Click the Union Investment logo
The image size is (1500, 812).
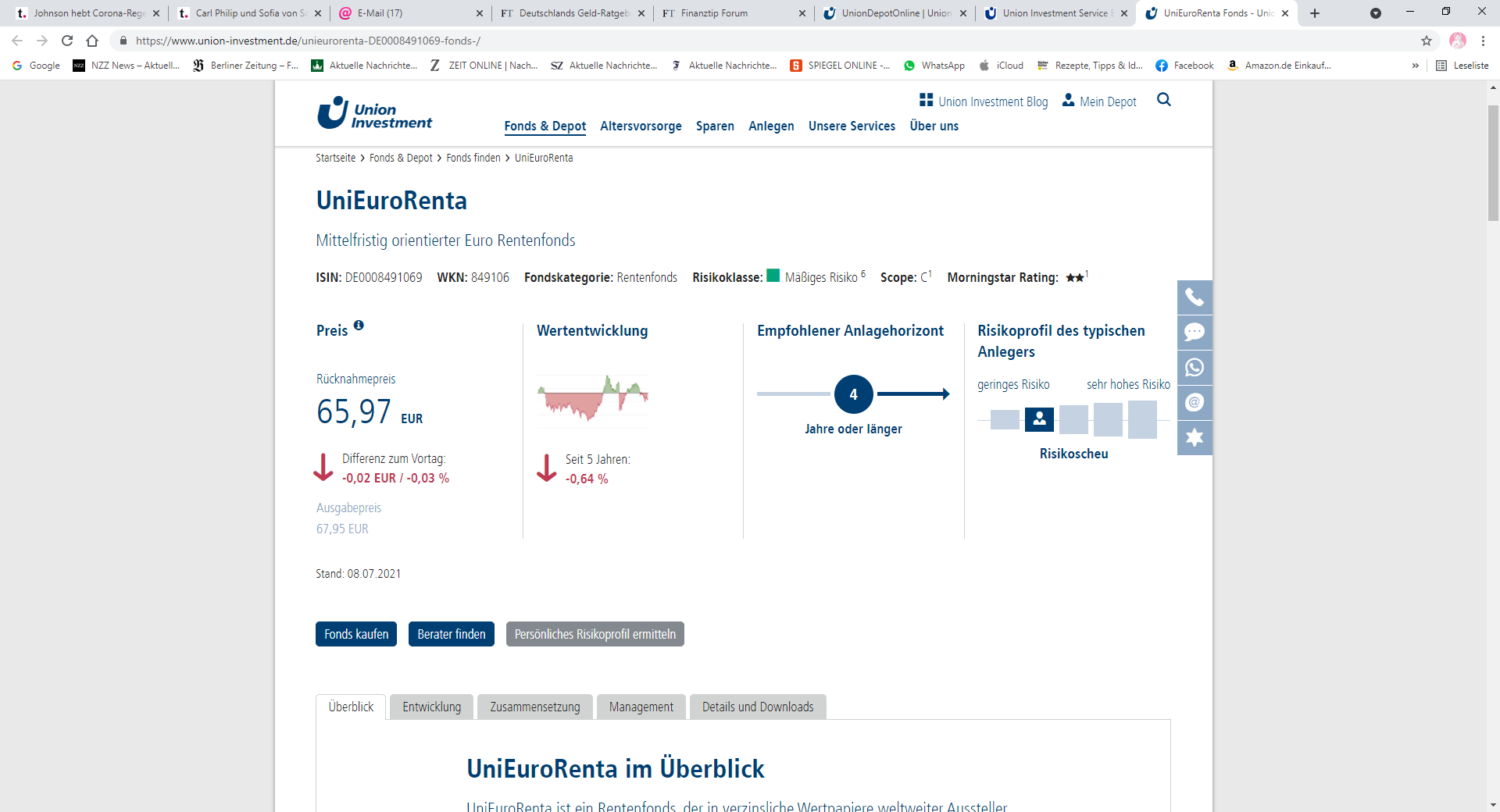[x=375, y=114]
